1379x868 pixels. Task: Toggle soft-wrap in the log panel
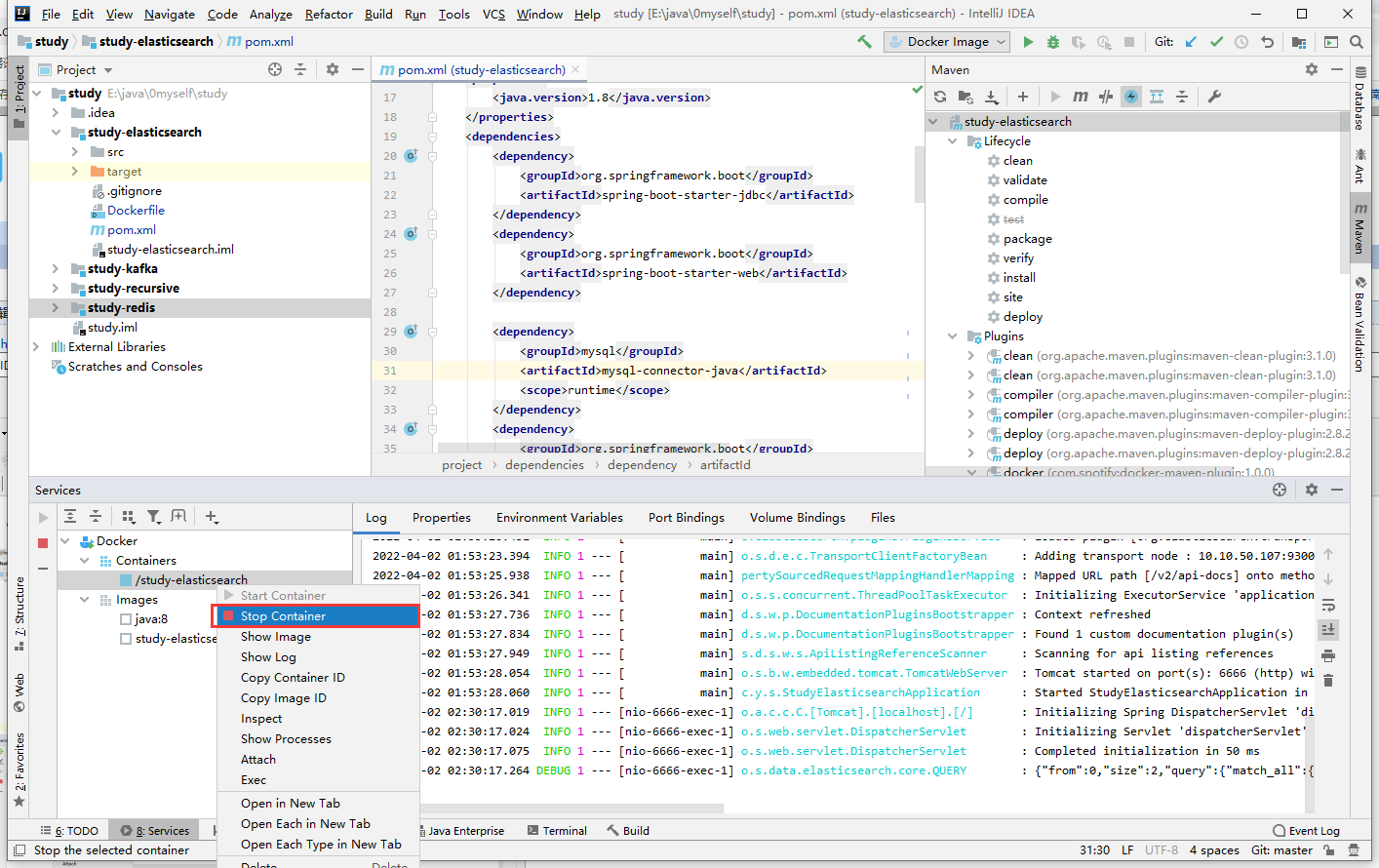pos(1328,605)
